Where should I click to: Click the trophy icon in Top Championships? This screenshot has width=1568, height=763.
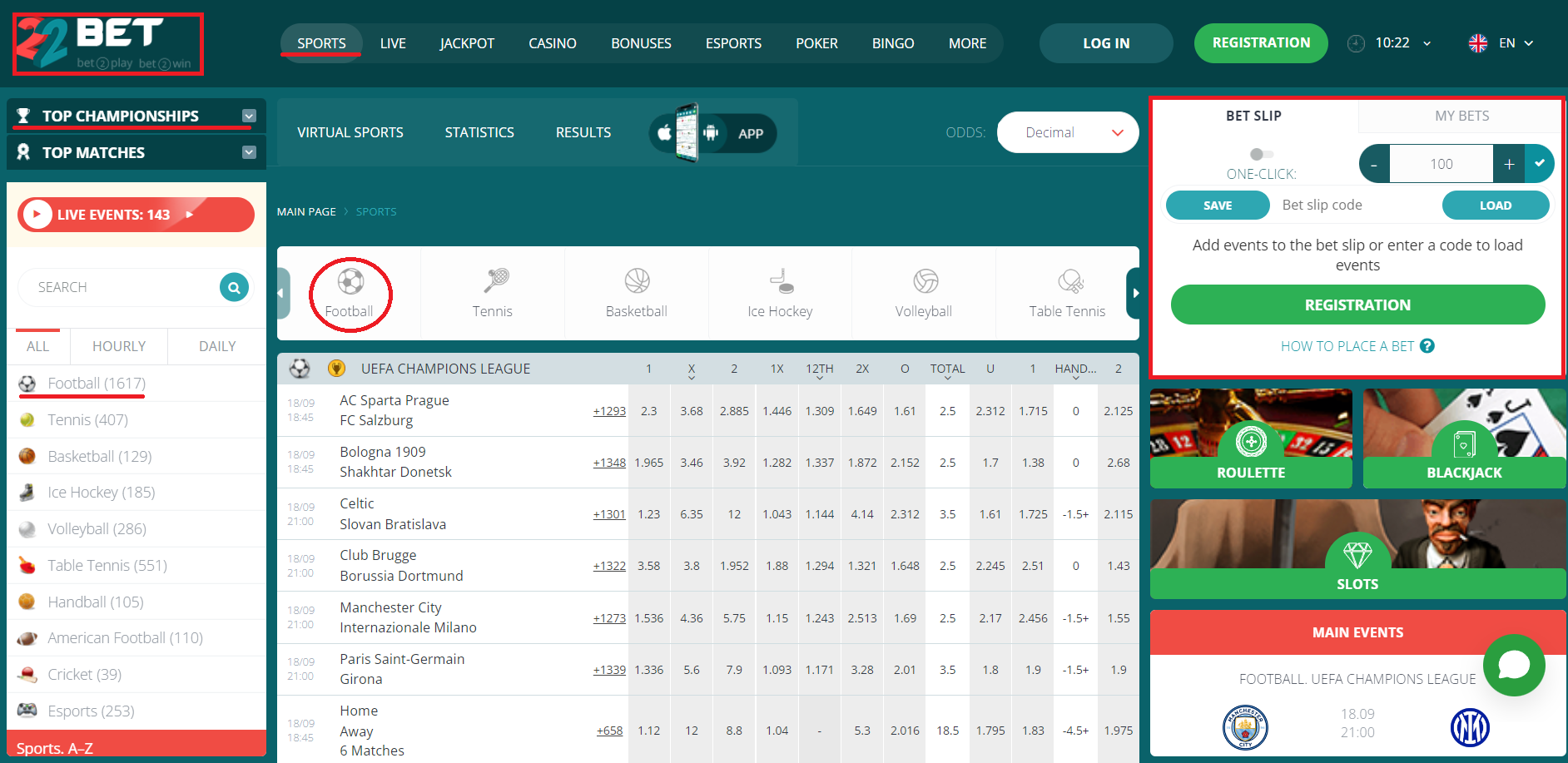click(23, 116)
